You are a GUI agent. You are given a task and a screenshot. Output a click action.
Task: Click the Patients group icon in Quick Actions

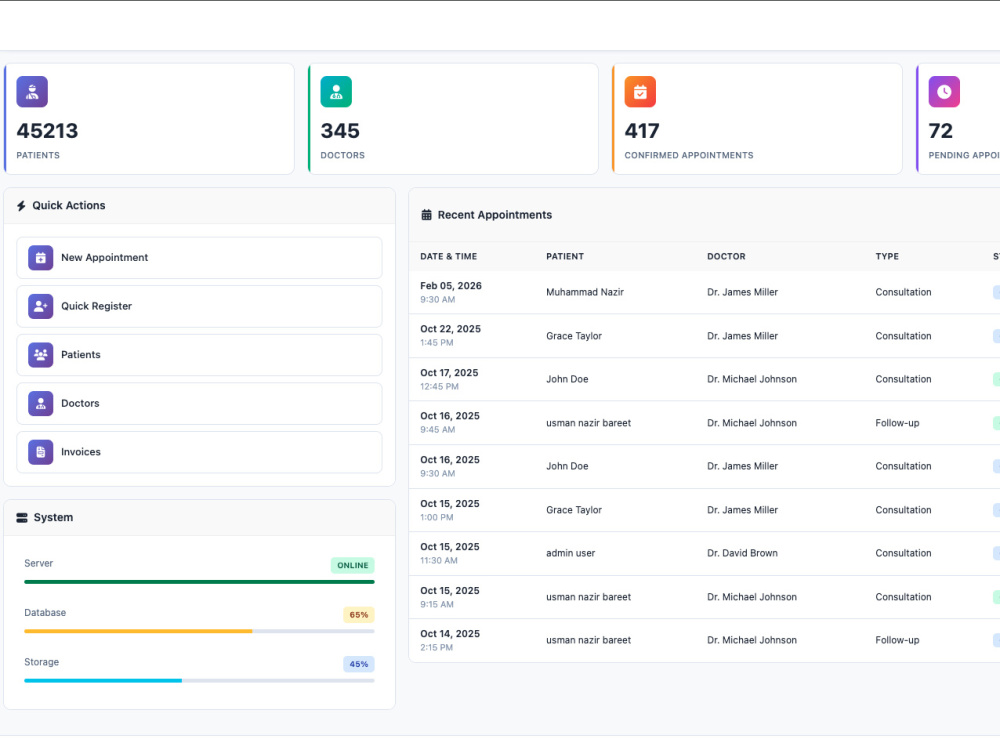tap(41, 355)
